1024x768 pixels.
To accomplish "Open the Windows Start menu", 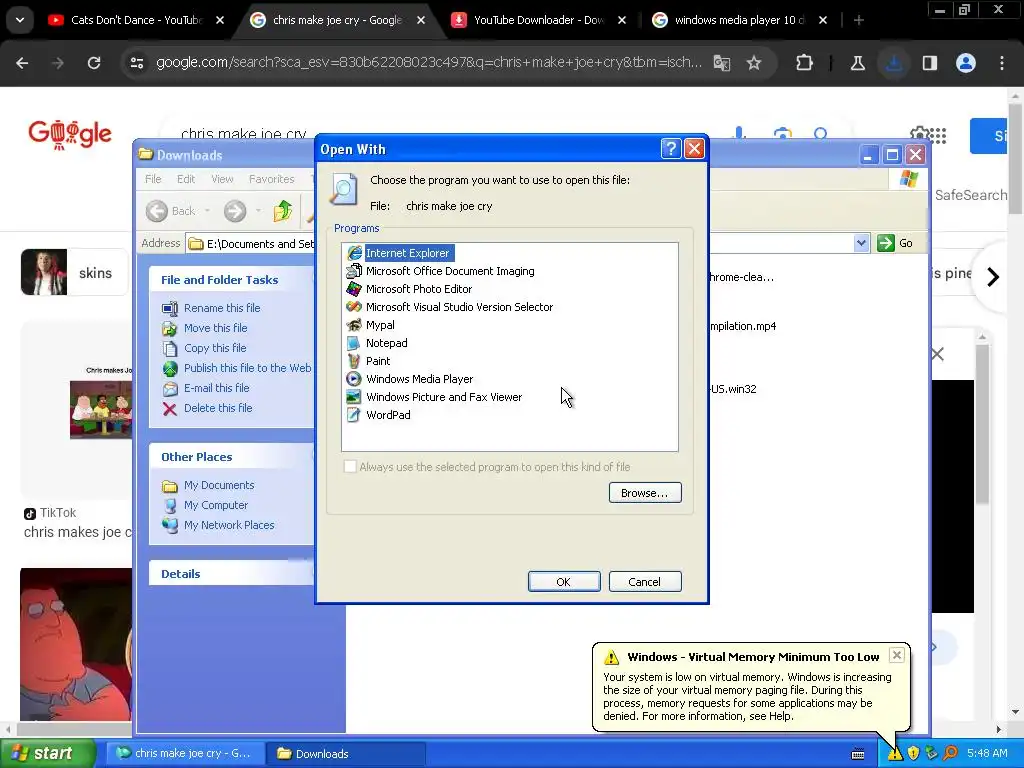I will [x=47, y=753].
